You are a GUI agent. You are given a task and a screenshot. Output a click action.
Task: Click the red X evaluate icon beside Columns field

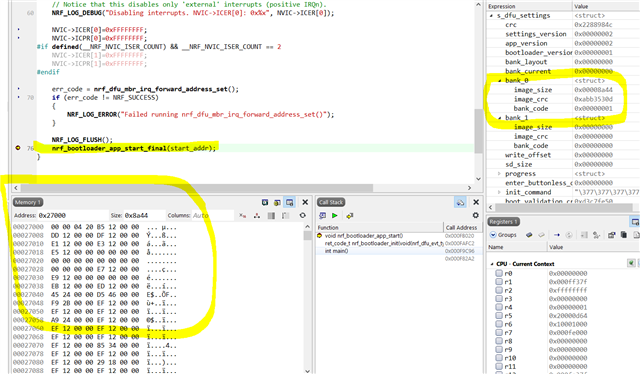(242, 216)
